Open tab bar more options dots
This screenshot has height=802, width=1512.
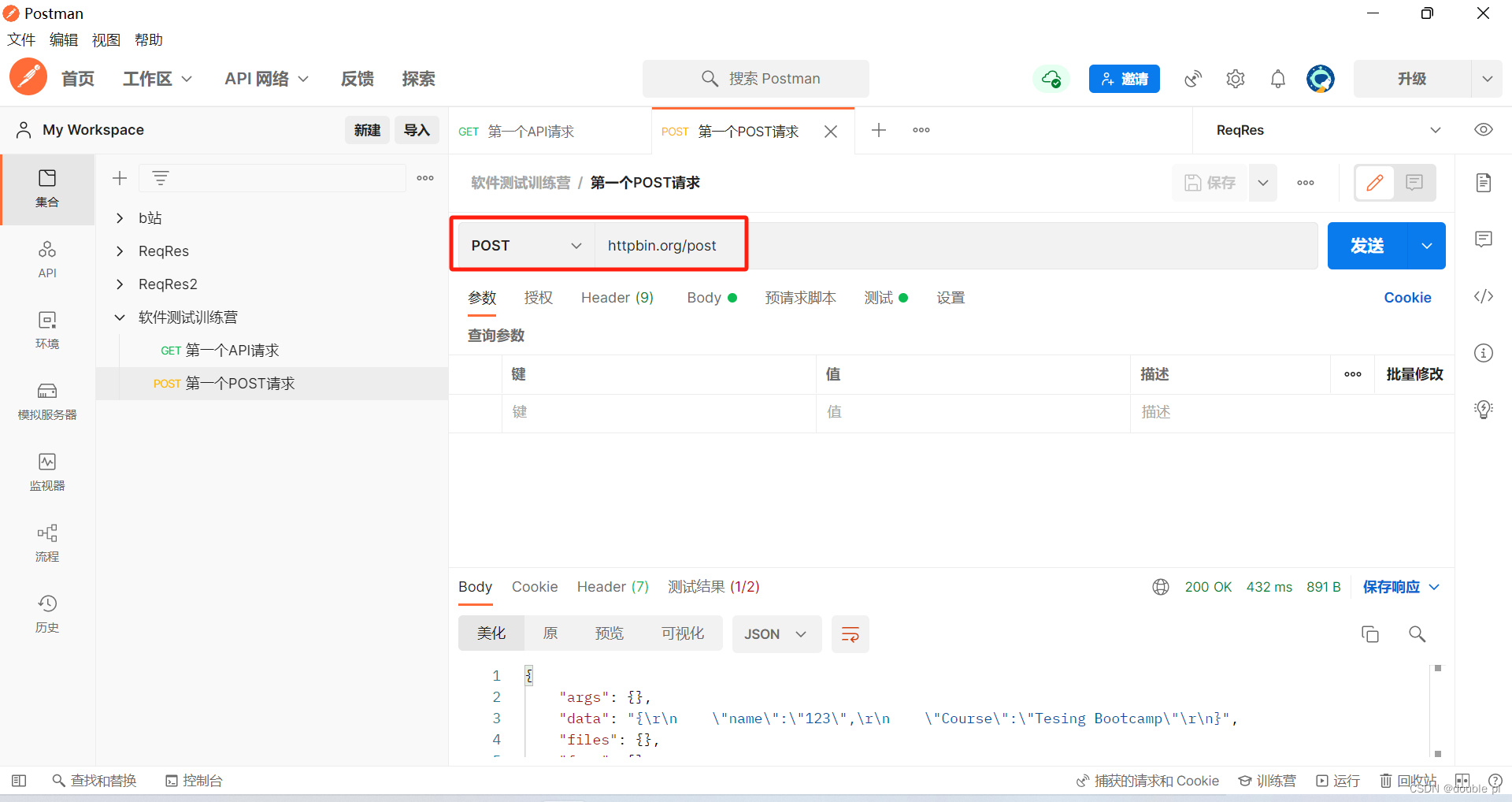tap(921, 130)
